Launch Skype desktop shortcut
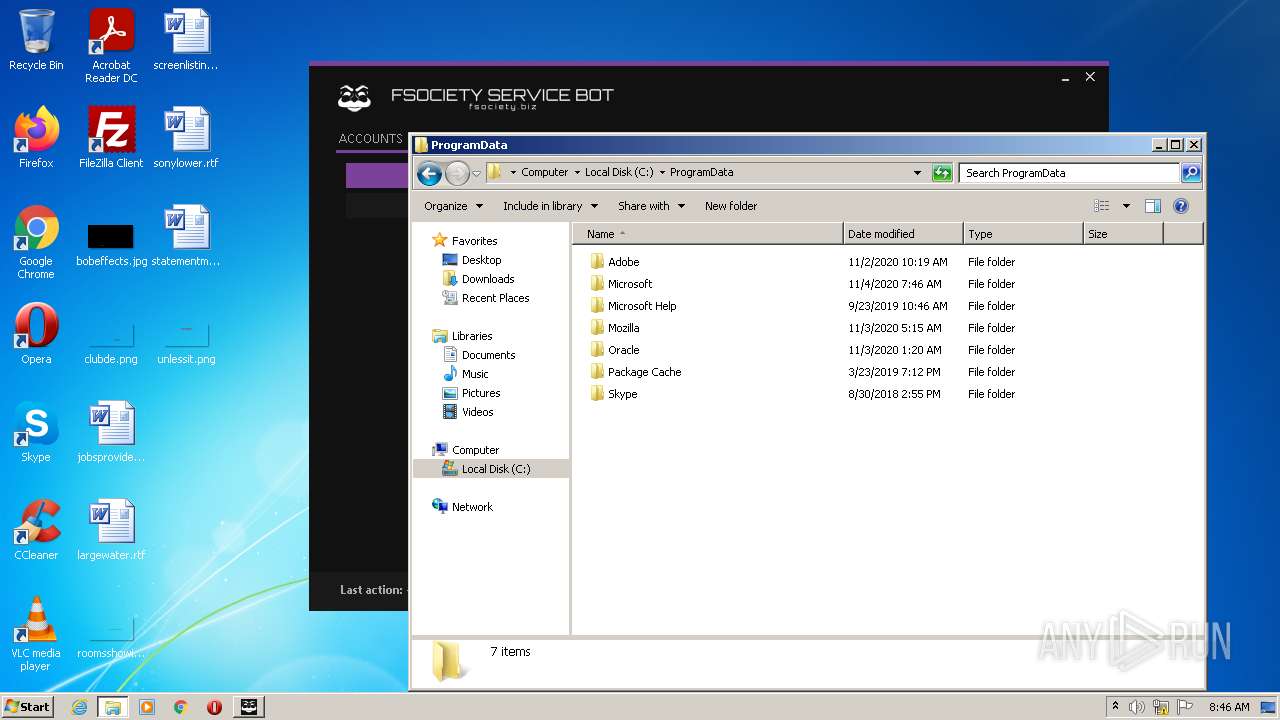Viewport: 1280px width, 720px height. coord(36,432)
